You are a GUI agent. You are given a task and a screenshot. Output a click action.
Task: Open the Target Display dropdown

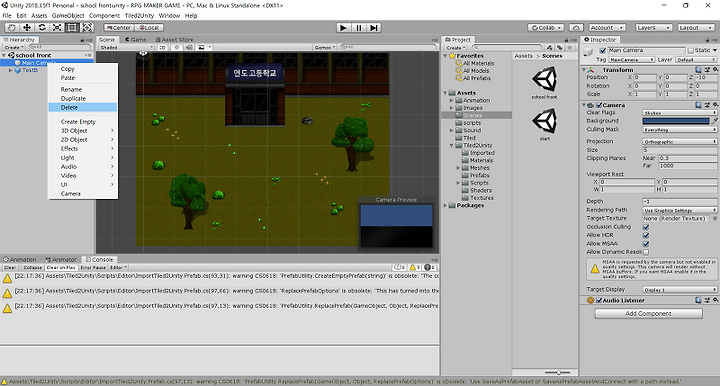[680, 290]
